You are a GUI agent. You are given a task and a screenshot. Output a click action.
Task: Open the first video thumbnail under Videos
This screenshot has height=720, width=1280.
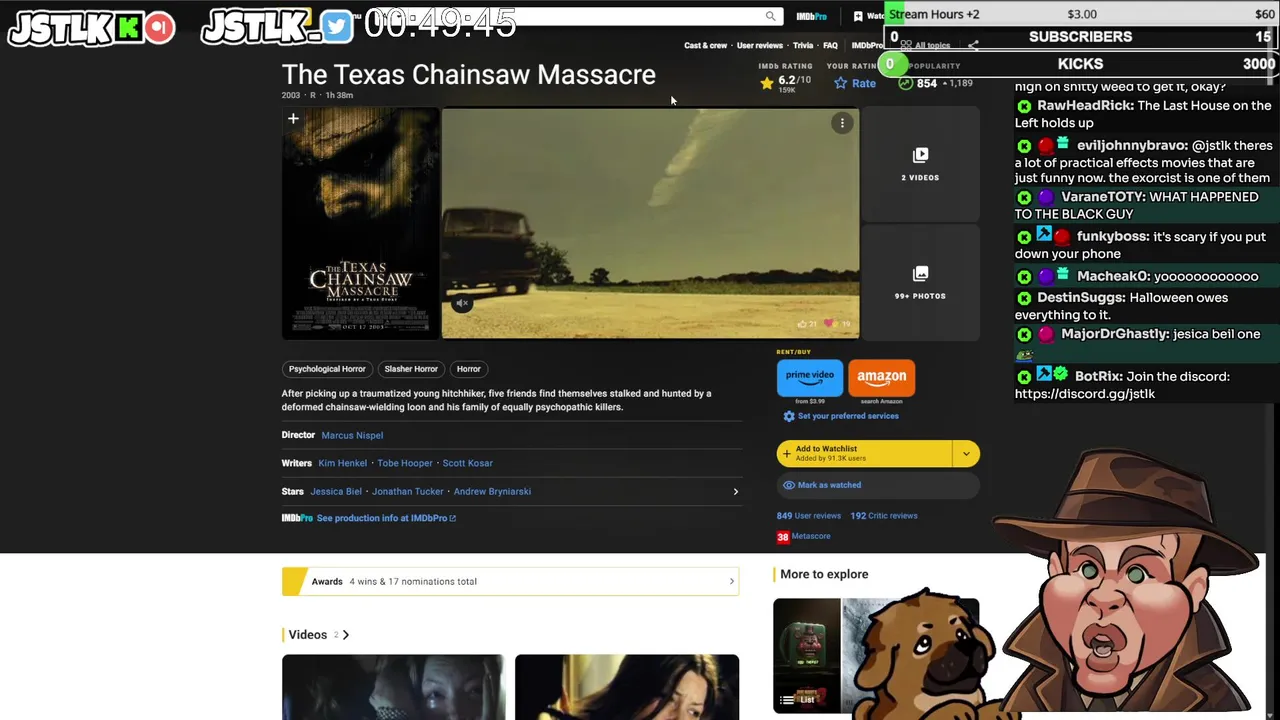click(393, 687)
